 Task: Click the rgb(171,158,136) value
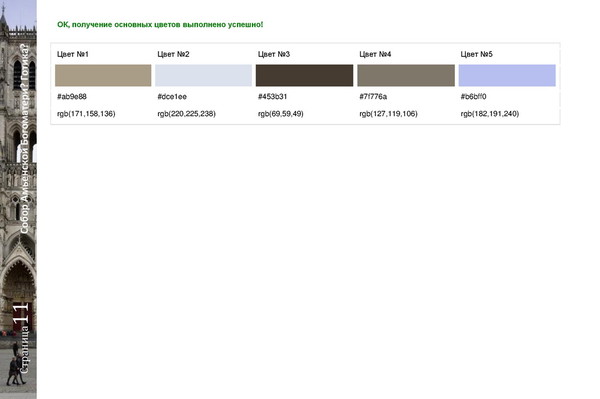[86, 114]
